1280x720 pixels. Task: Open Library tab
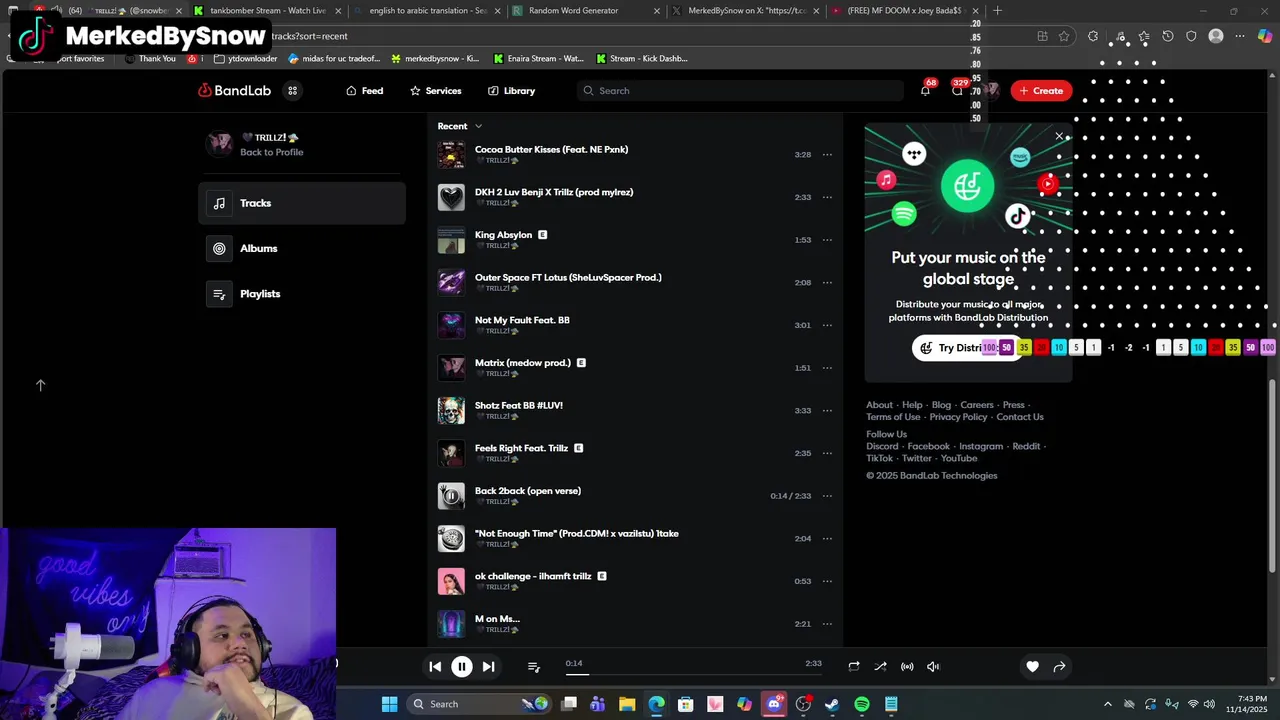tap(511, 91)
